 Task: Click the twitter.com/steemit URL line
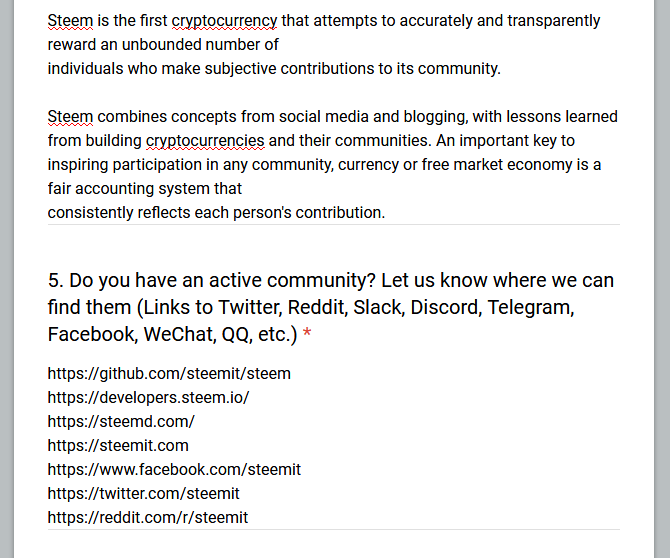pos(143,493)
